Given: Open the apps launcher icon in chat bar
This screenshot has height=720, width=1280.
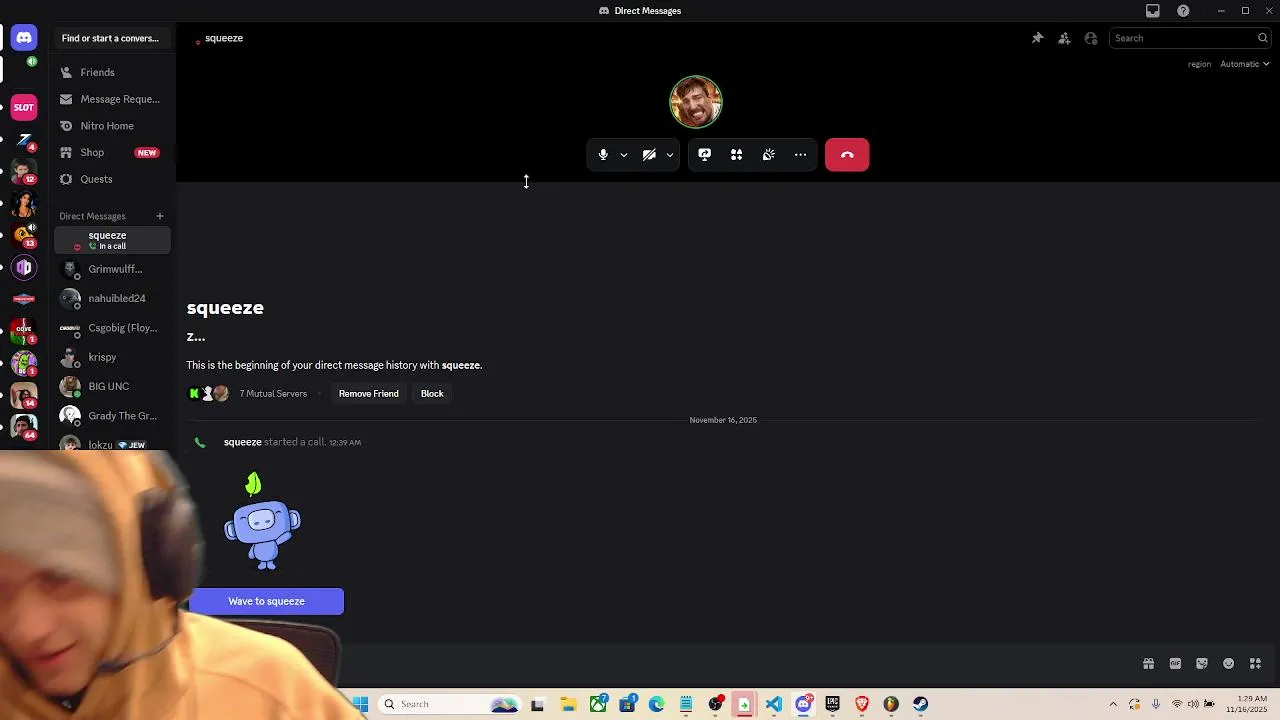Looking at the screenshot, I should point(1255,663).
